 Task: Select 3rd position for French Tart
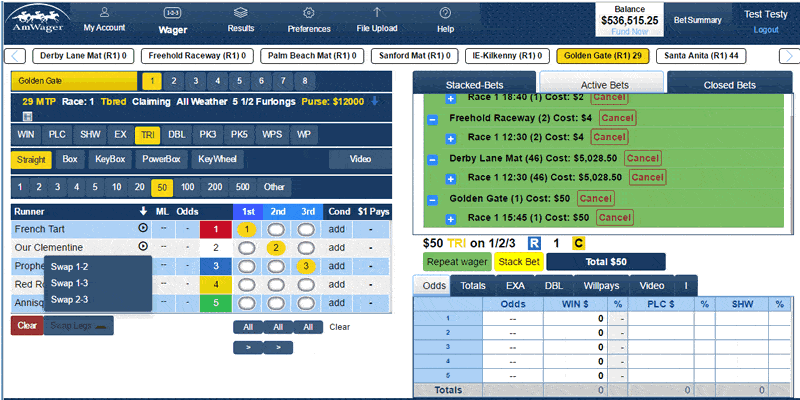[x=306, y=230]
